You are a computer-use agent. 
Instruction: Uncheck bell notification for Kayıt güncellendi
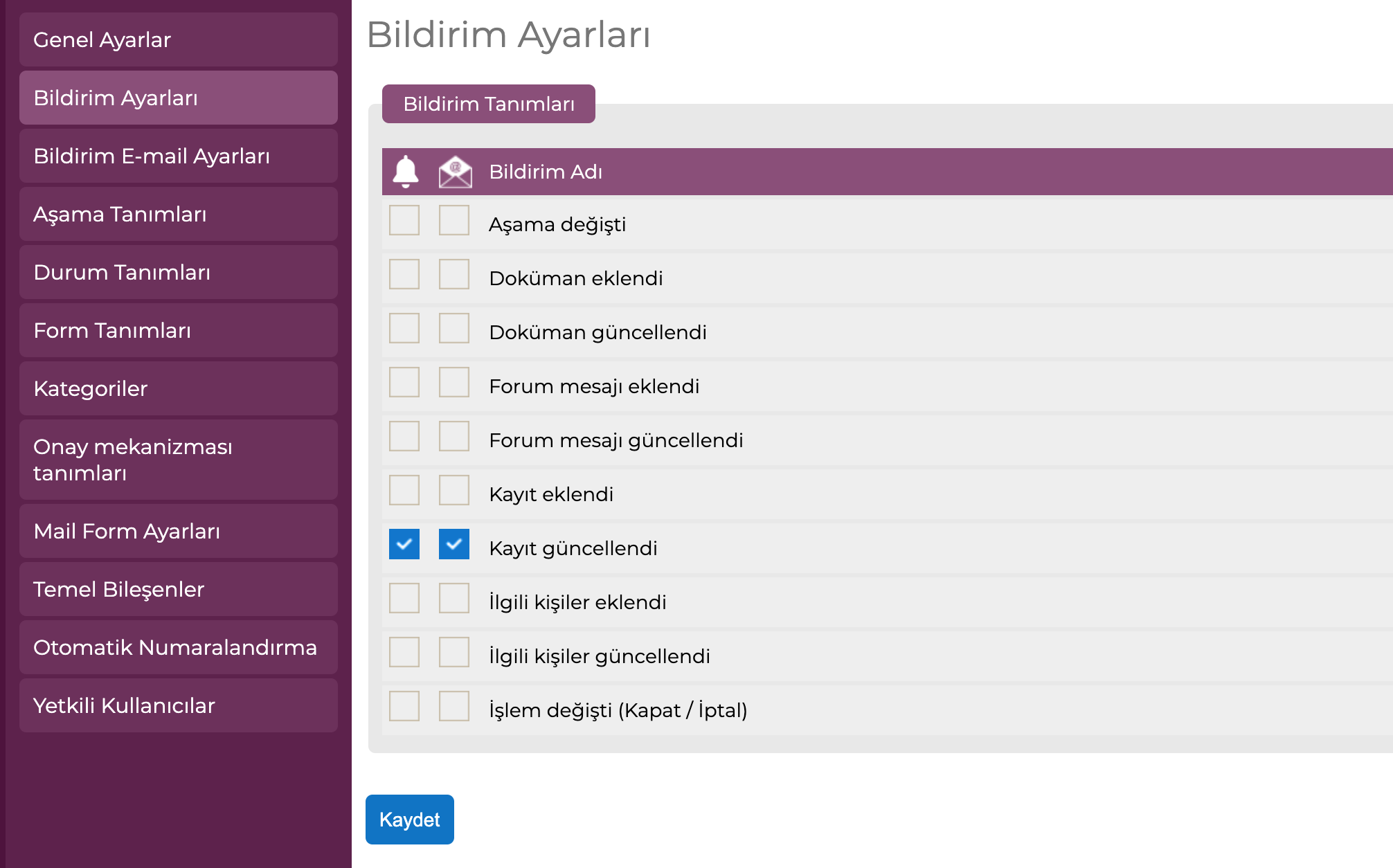tap(404, 544)
